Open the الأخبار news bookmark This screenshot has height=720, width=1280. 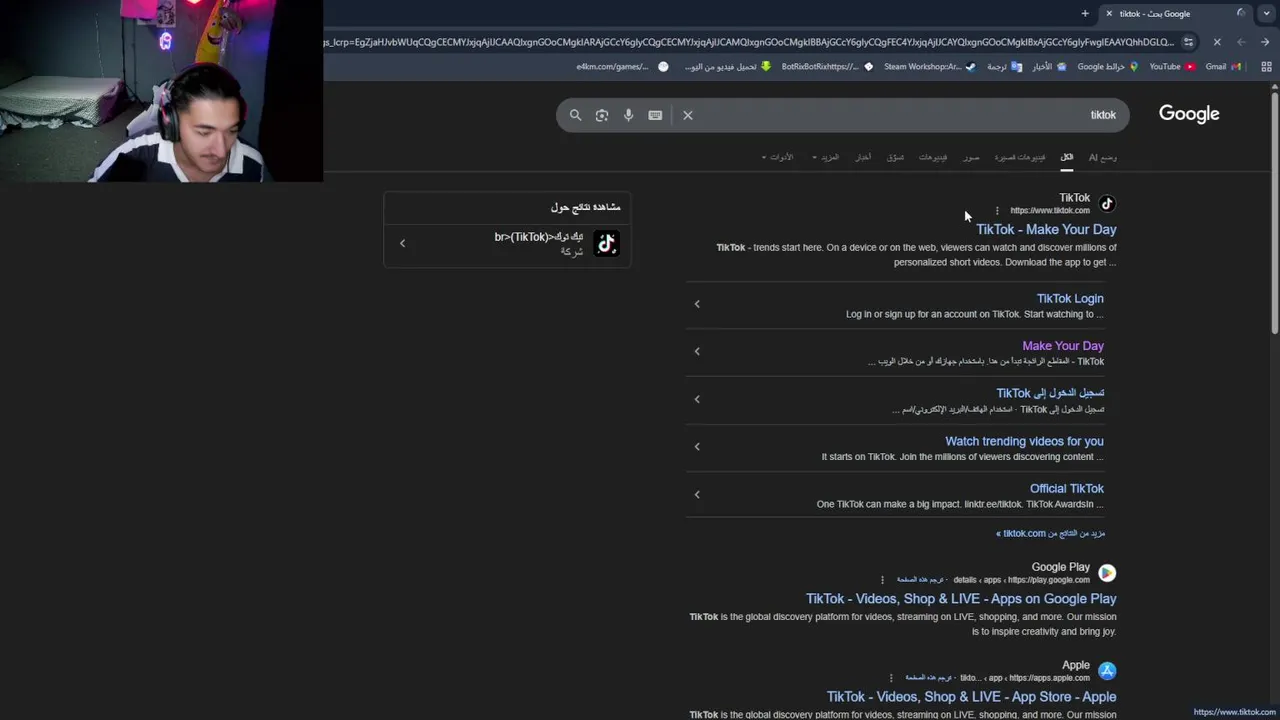1049,67
